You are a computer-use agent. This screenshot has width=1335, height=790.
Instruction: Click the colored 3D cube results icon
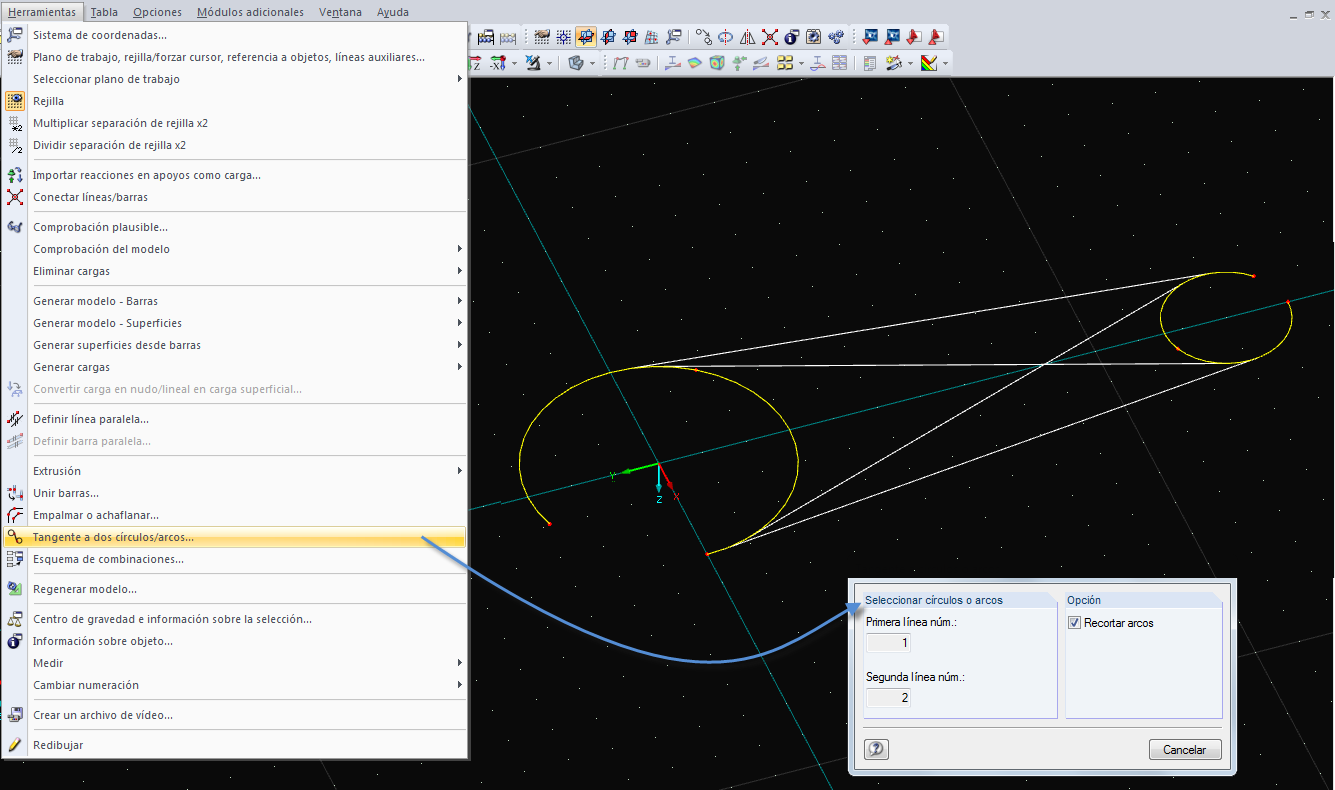click(717, 63)
